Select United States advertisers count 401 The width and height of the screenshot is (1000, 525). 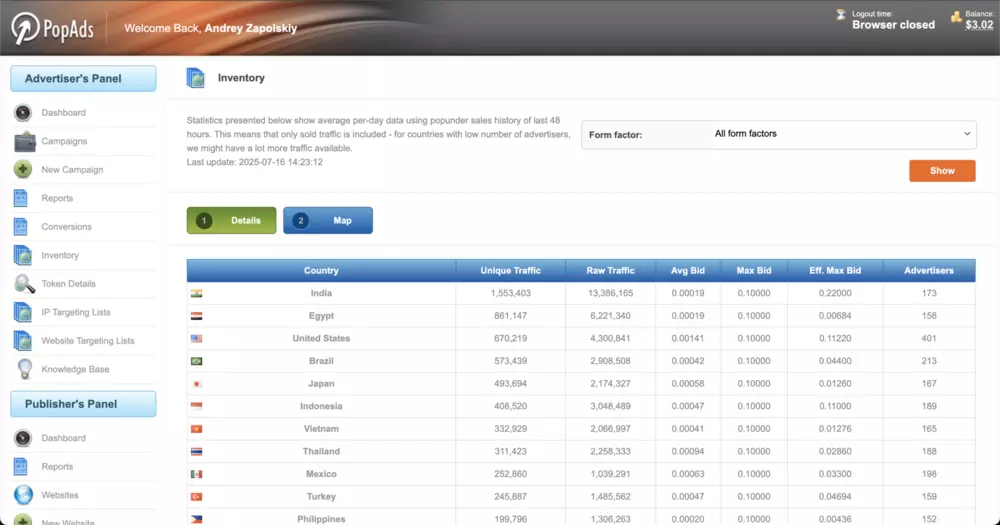pyautogui.click(x=929, y=339)
